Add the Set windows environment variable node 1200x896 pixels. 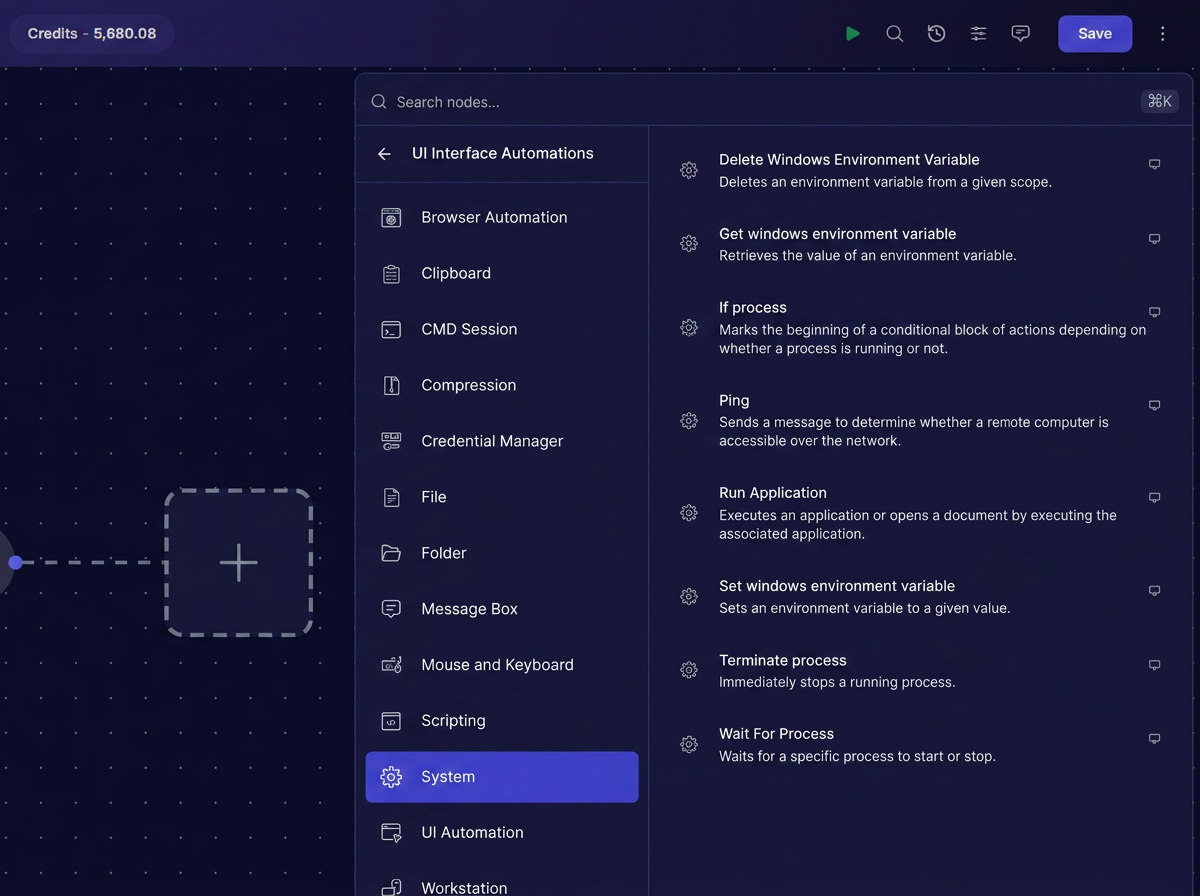pos(920,596)
